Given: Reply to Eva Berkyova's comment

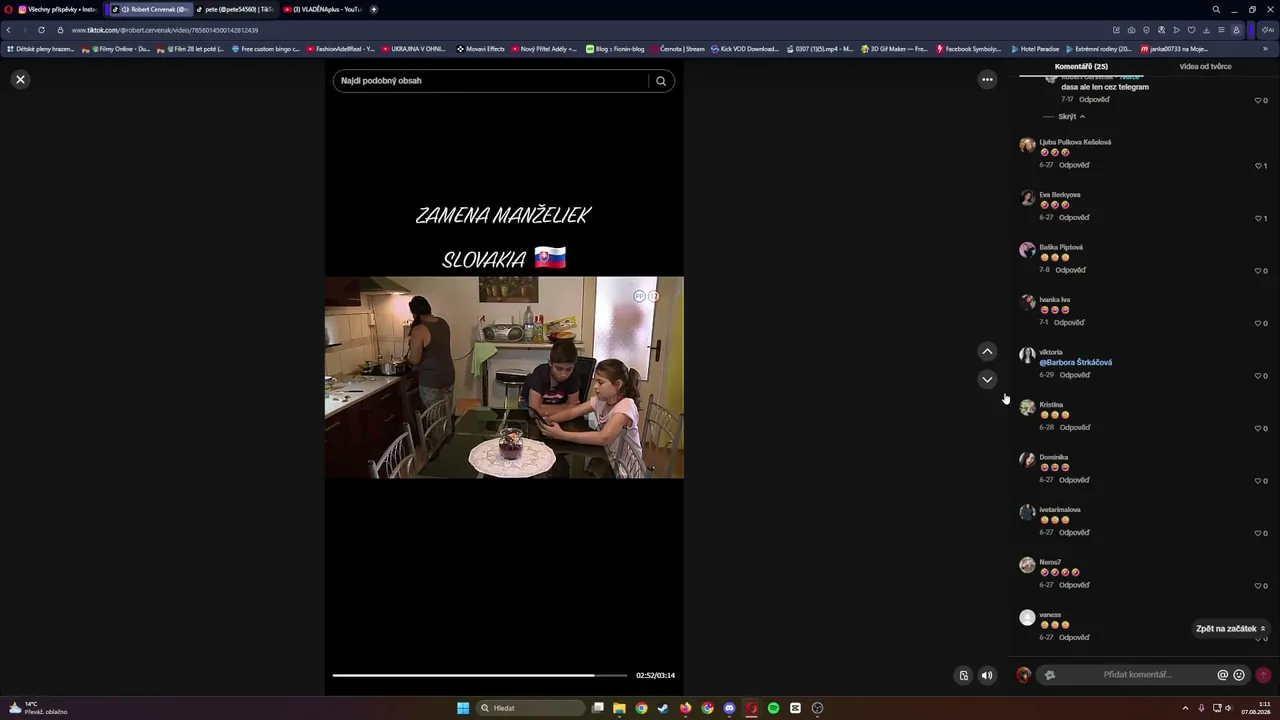Looking at the screenshot, I should (x=1075, y=218).
